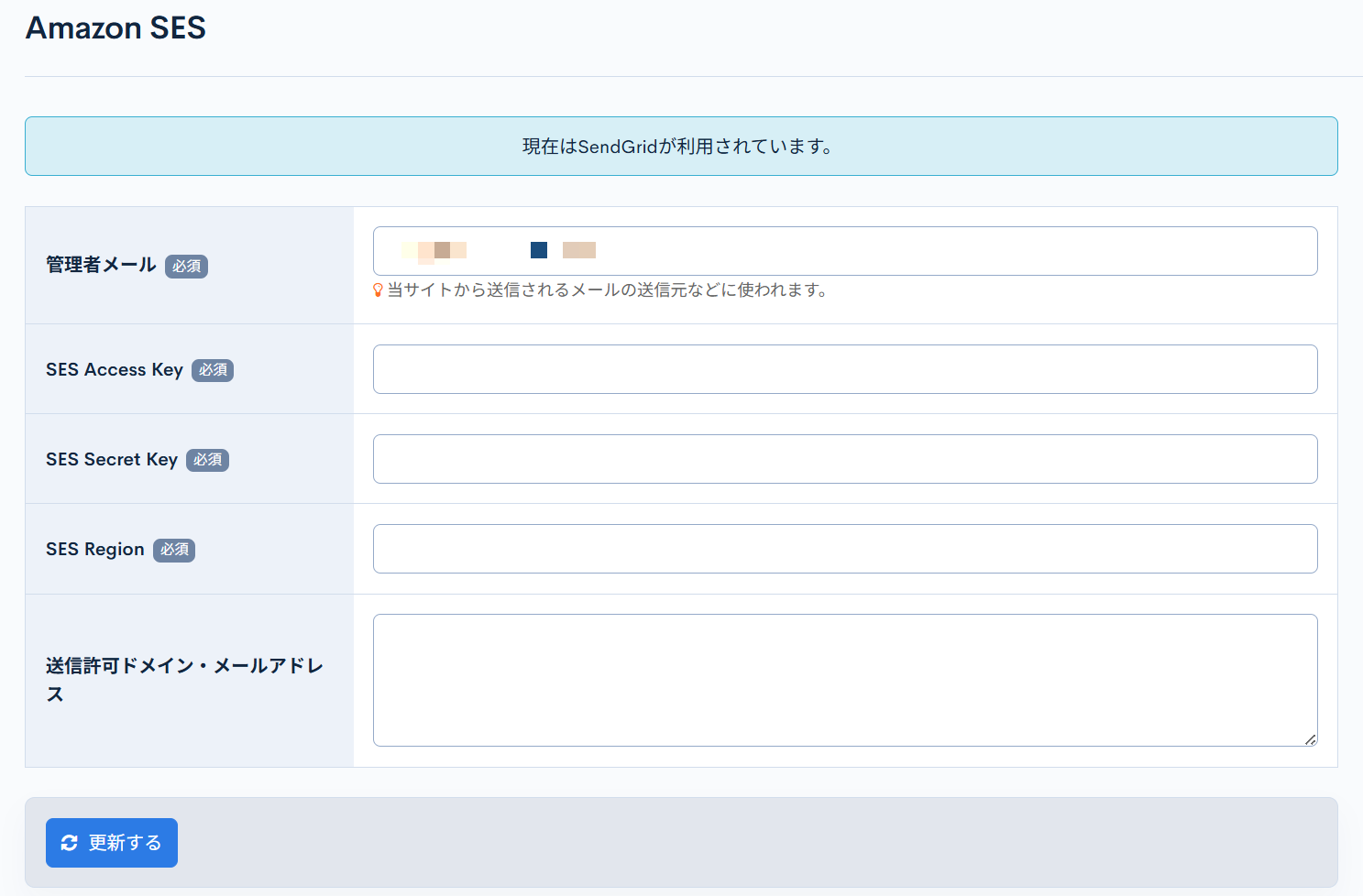The height and width of the screenshot is (896, 1363).
Task: Click the lightbulb hint icon under 管理者メール
Action: point(378,290)
